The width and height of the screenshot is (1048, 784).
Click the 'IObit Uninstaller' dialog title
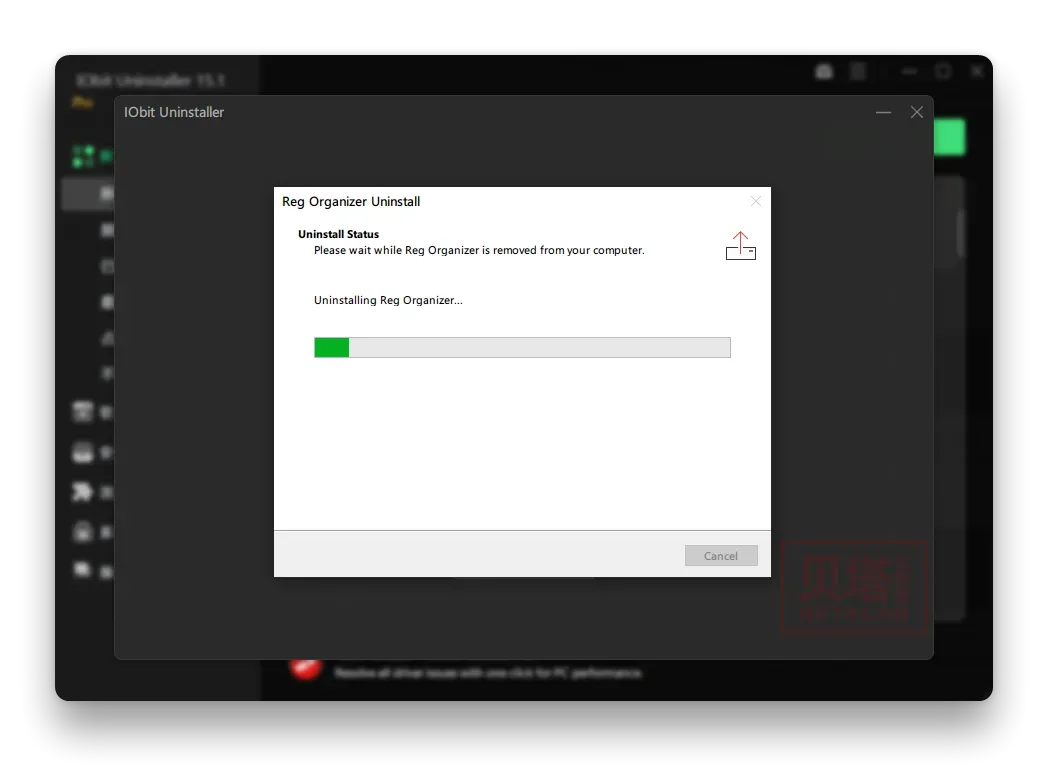(174, 112)
